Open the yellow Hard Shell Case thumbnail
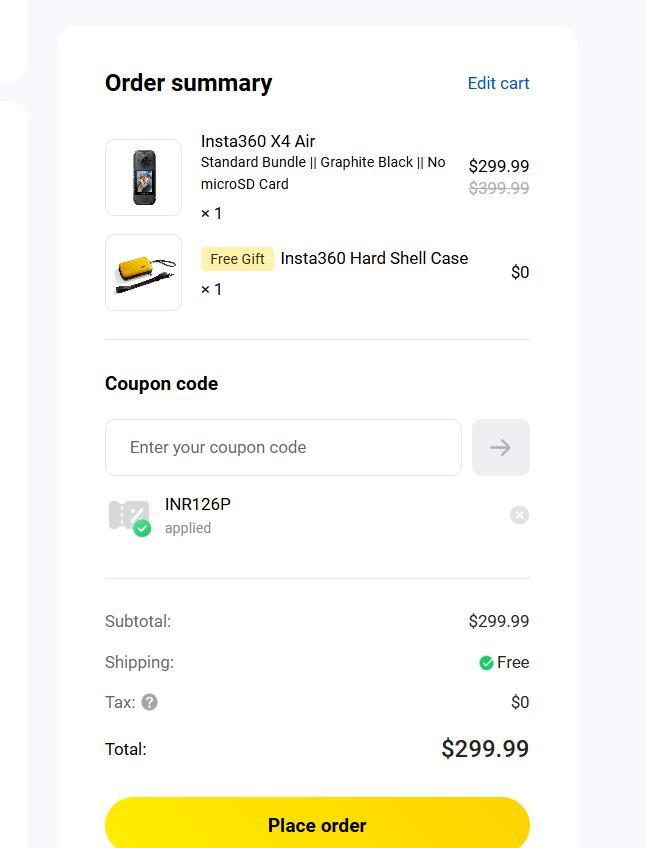 pyautogui.click(x=143, y=272)
